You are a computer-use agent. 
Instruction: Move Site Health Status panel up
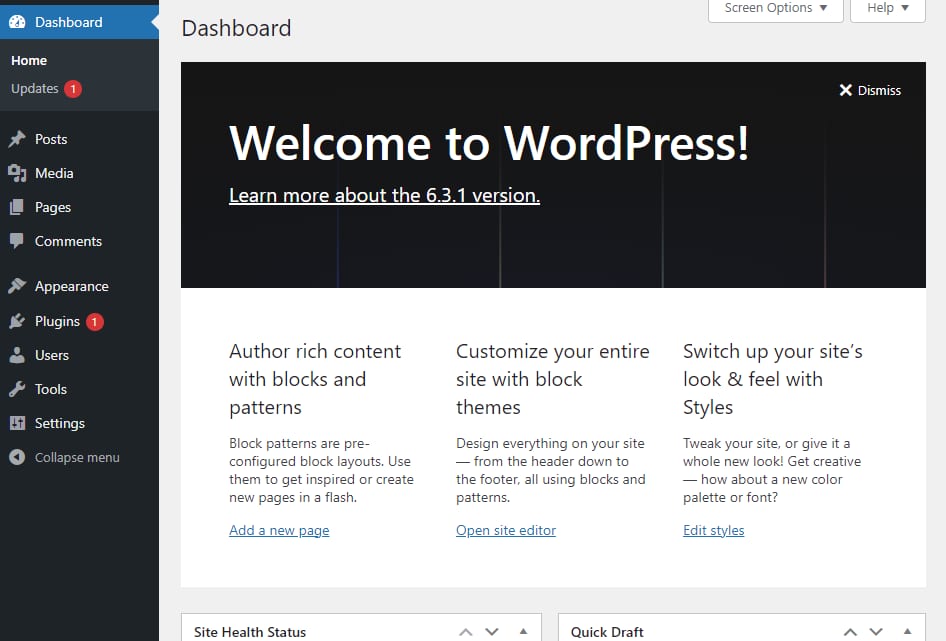click(x=466, y=632)
